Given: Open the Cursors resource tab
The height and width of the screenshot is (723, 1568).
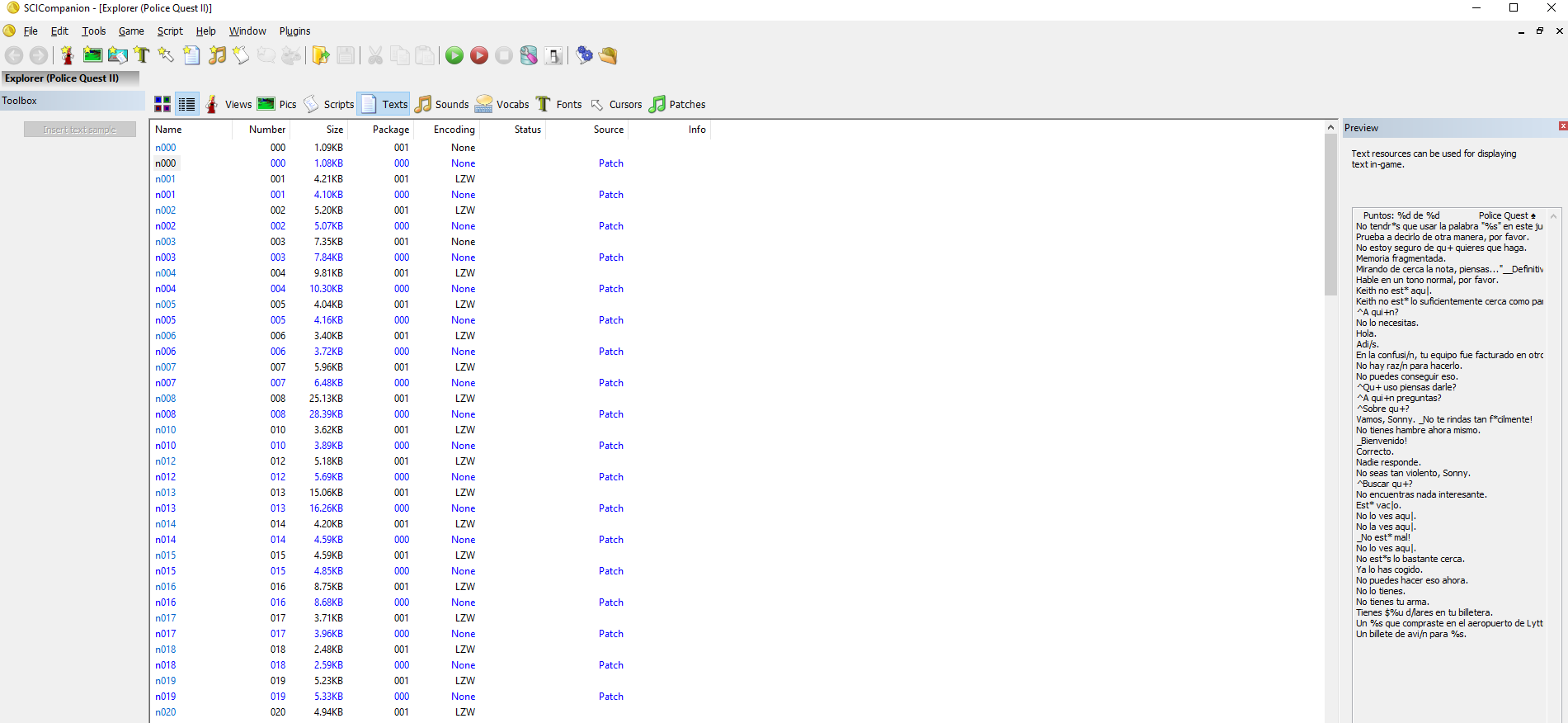Looking at the screenshot, I should pos(615,104).
